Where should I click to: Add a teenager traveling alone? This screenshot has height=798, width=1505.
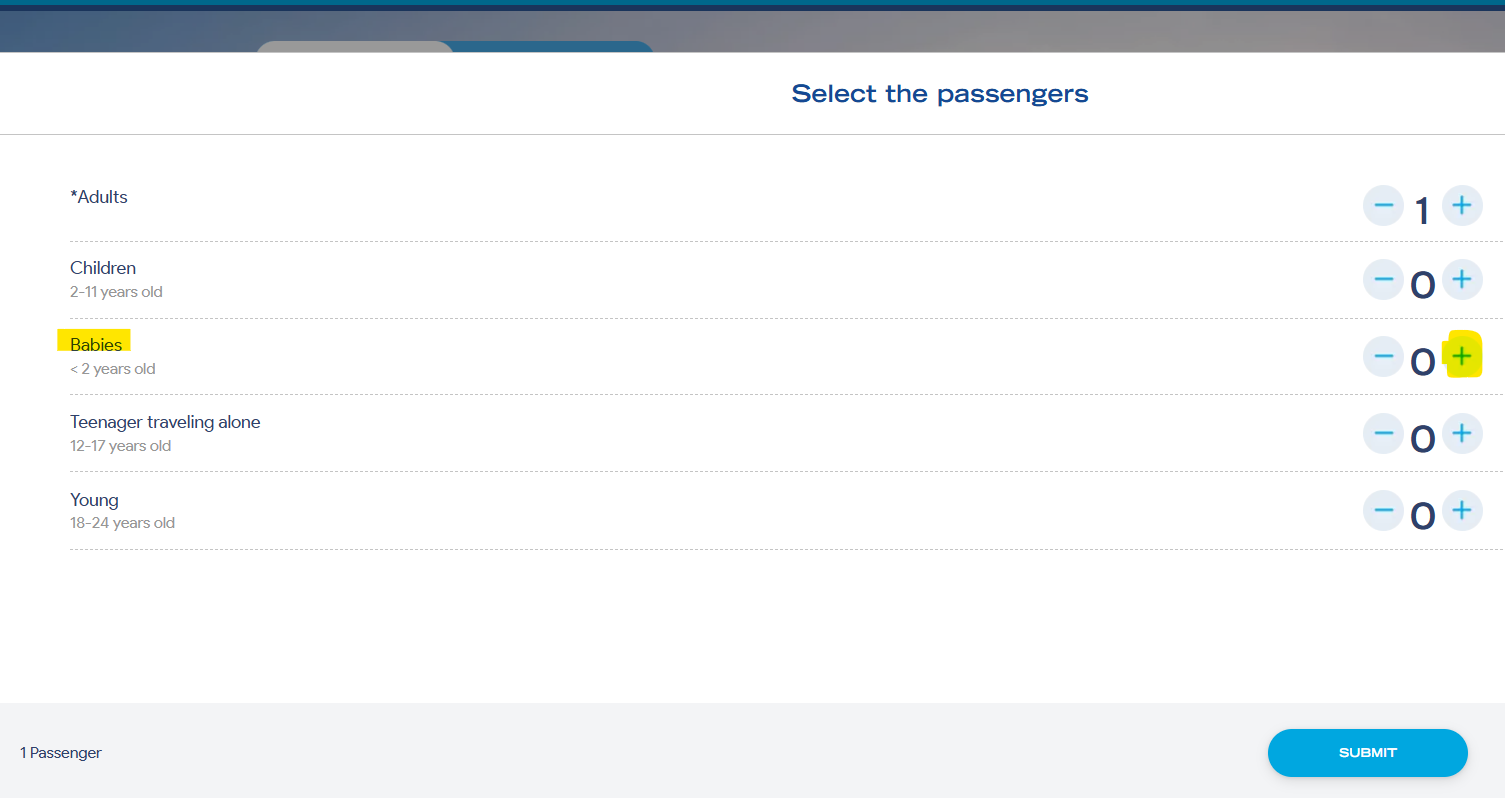coord(1462,433)
